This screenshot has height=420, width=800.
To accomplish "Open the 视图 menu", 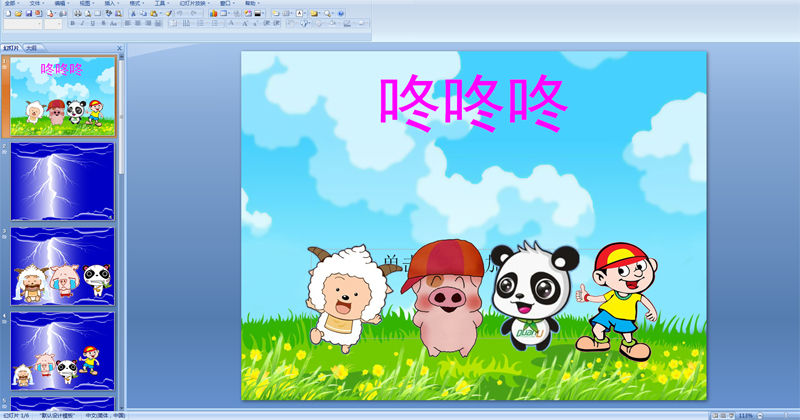I will coord(85,4).
